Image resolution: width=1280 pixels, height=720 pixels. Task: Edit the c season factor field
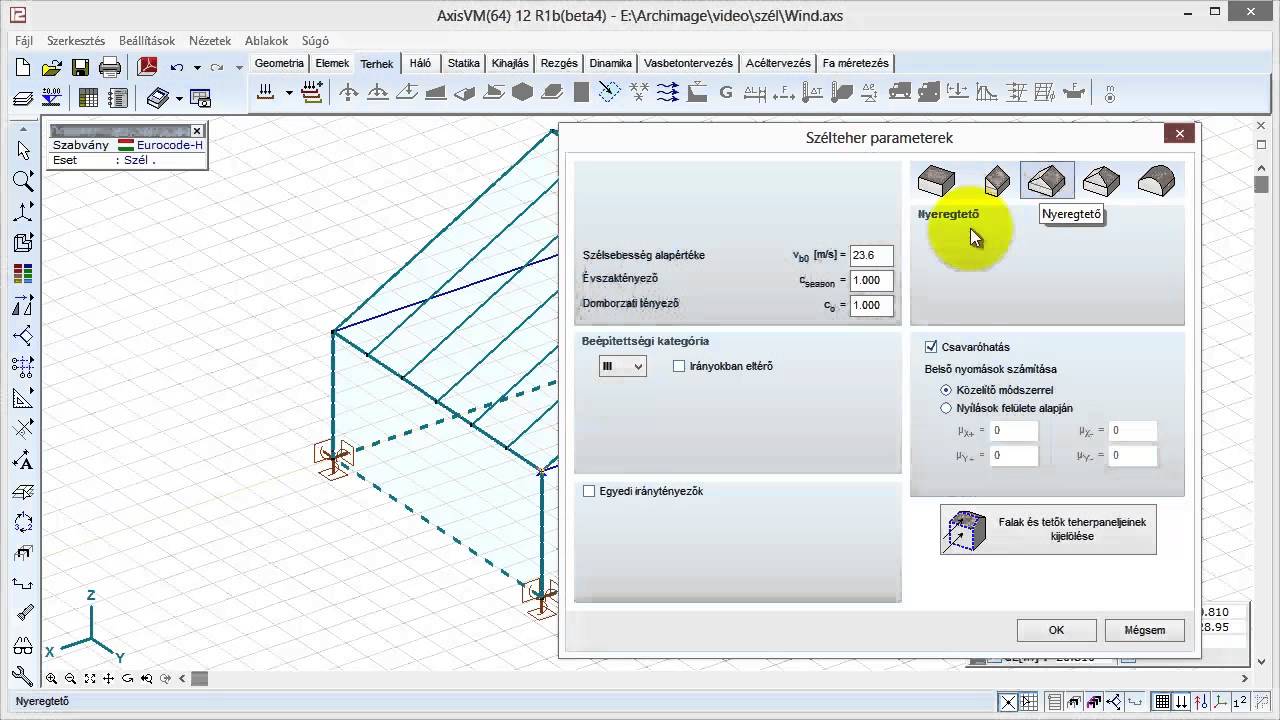click(x=871, y=281)
